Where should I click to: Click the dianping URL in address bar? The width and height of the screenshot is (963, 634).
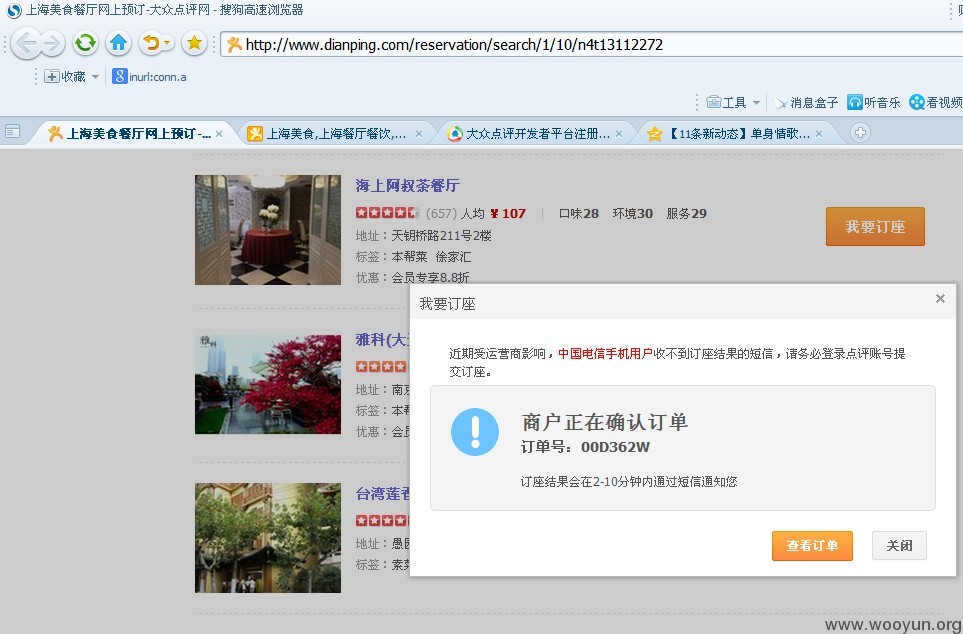click(x=454, y=44)
